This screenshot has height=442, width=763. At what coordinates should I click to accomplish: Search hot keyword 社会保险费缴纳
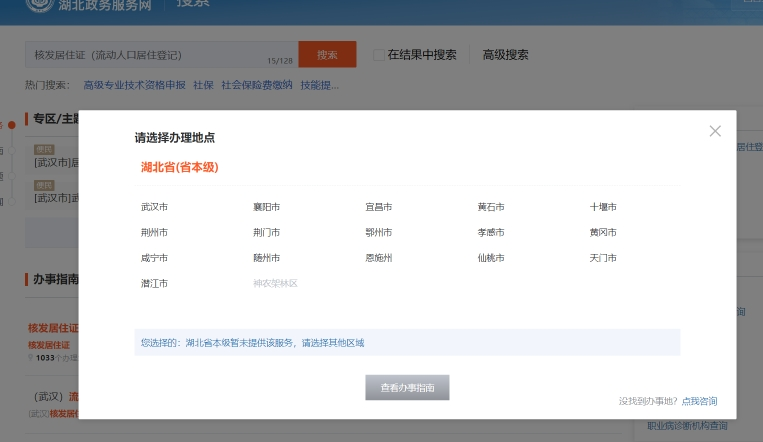pos(257,85)
